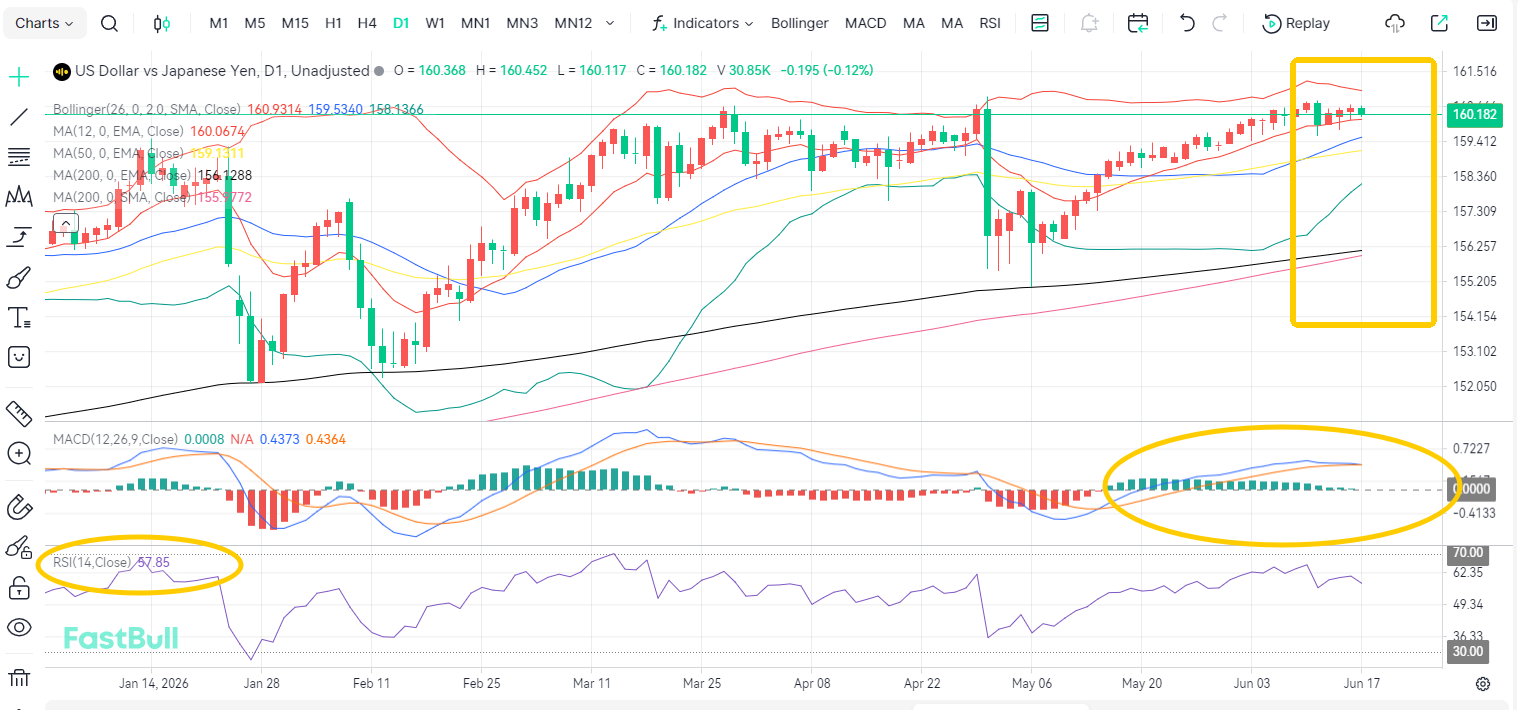Open the symbol search magnifier

tap(110, 23)
